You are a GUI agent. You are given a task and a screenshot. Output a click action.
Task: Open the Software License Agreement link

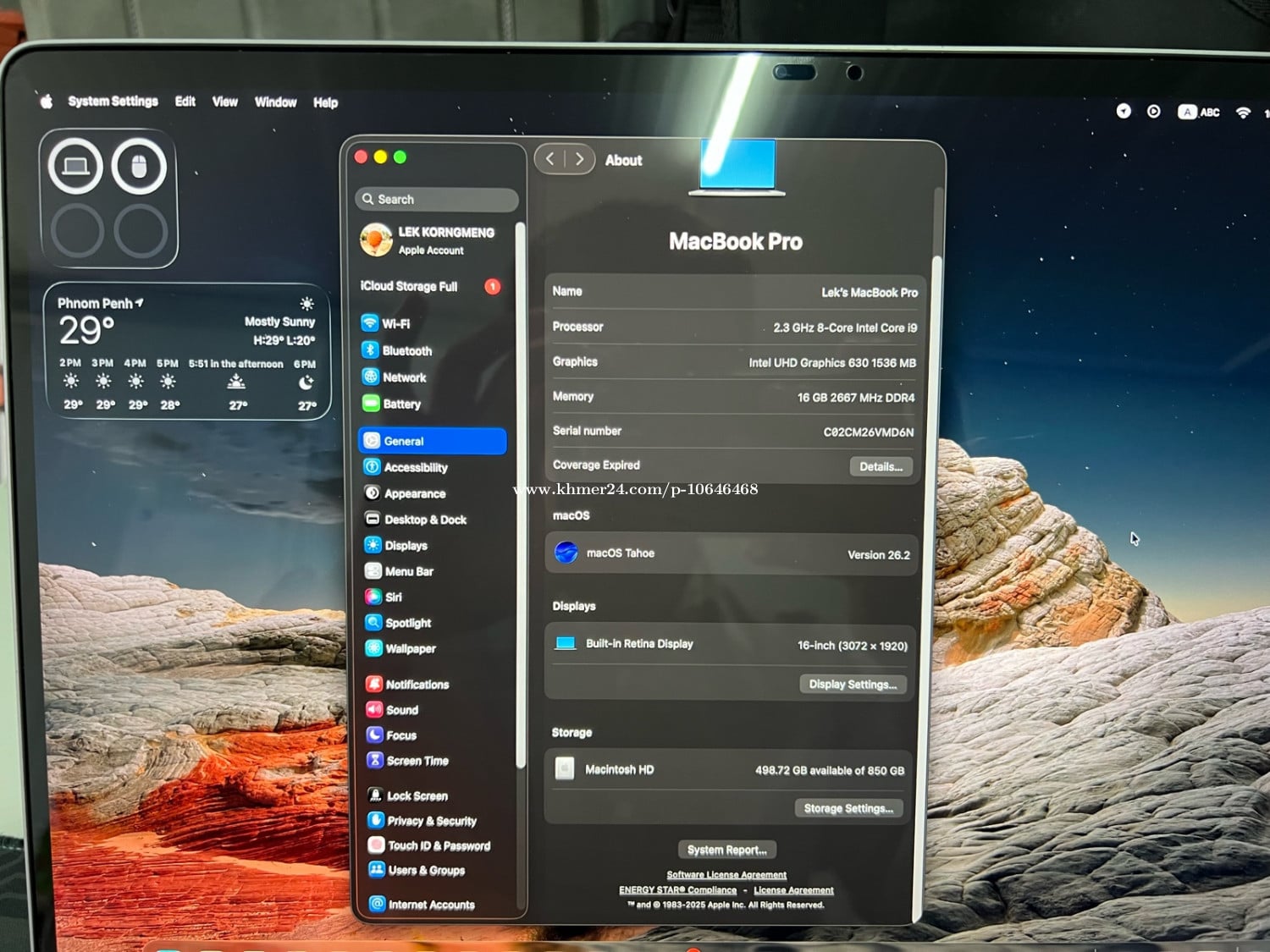tap(726, 875)
